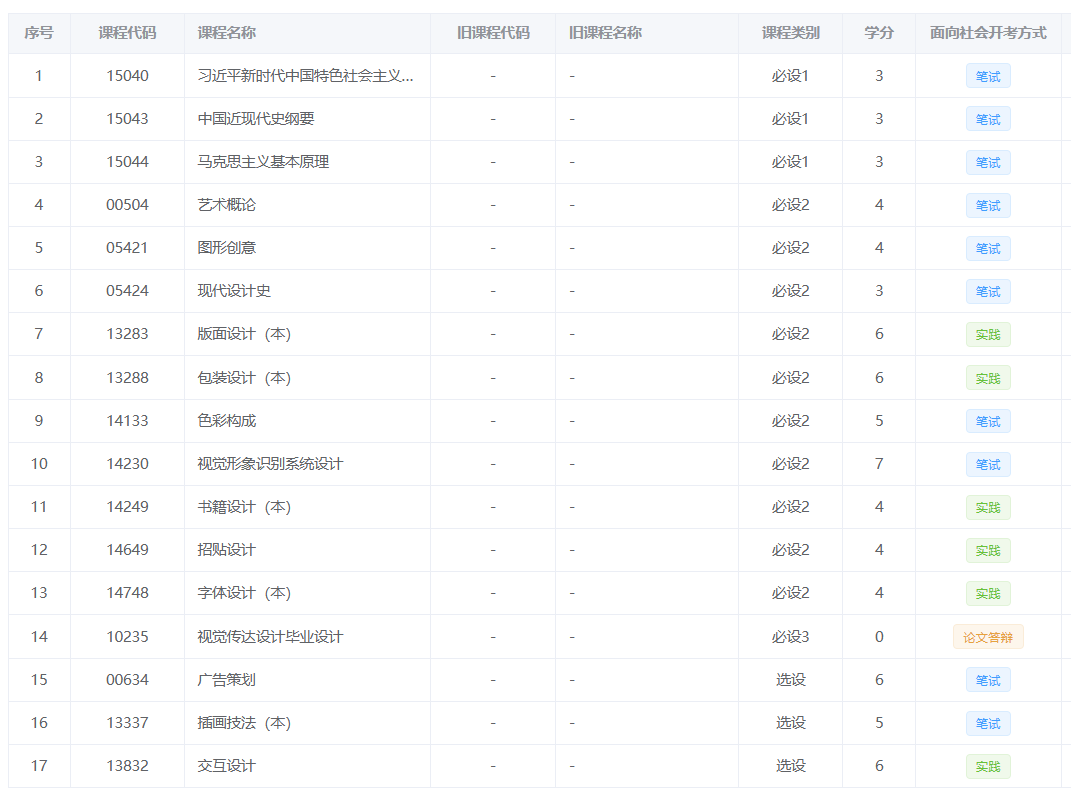The image size is (1071, 798).
Task: Click the 序号 column header
Action: pos(39,33)
